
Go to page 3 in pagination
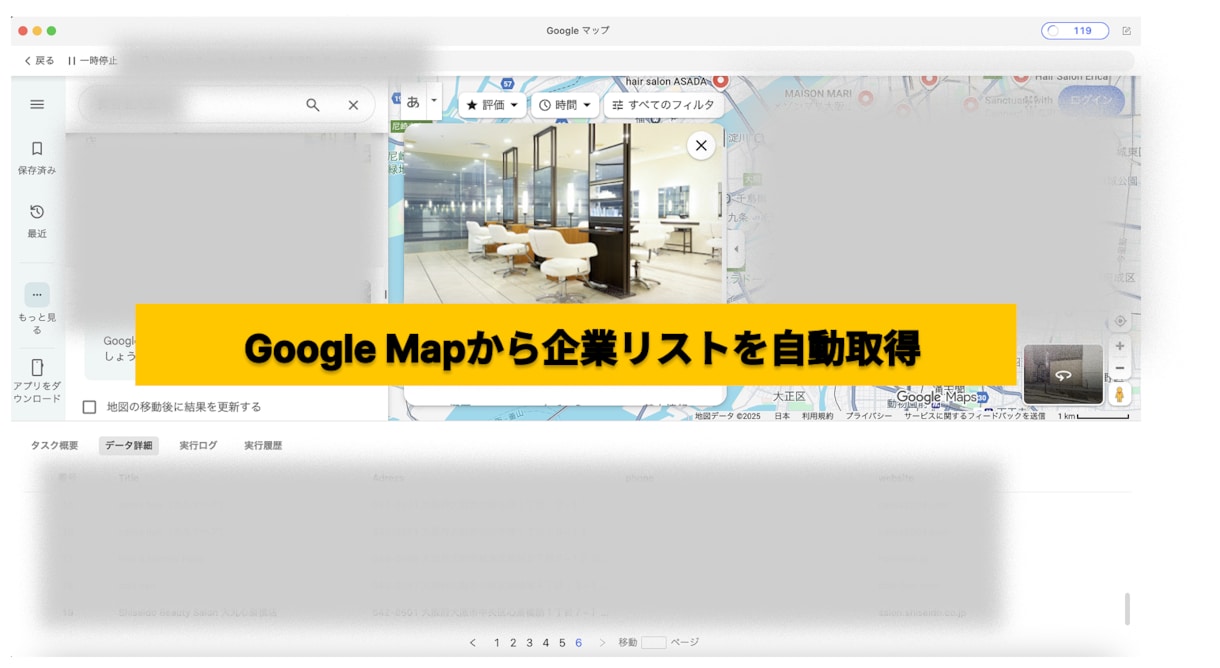530,643
